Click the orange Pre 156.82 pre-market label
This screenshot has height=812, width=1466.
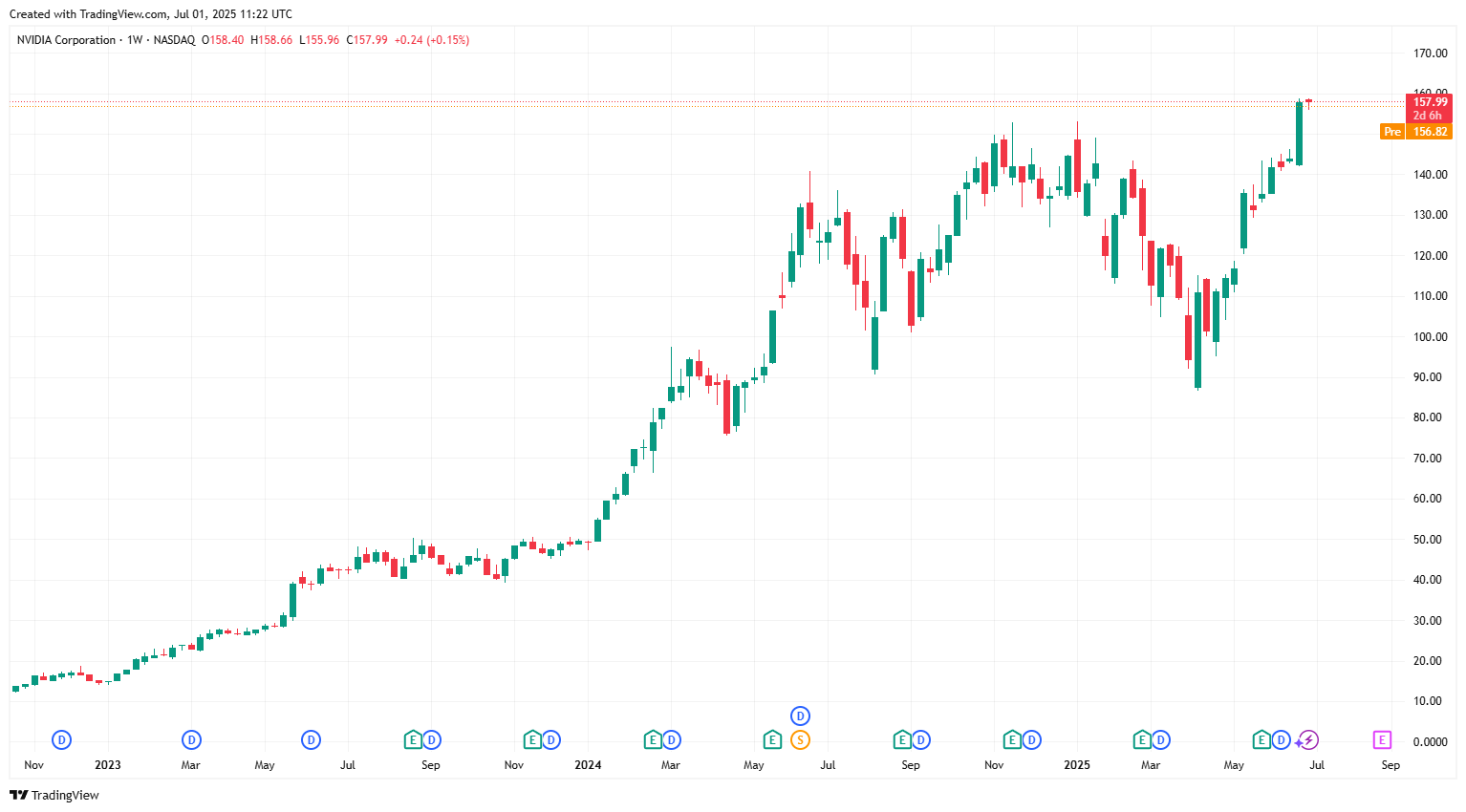click(x=1416, y=131)
